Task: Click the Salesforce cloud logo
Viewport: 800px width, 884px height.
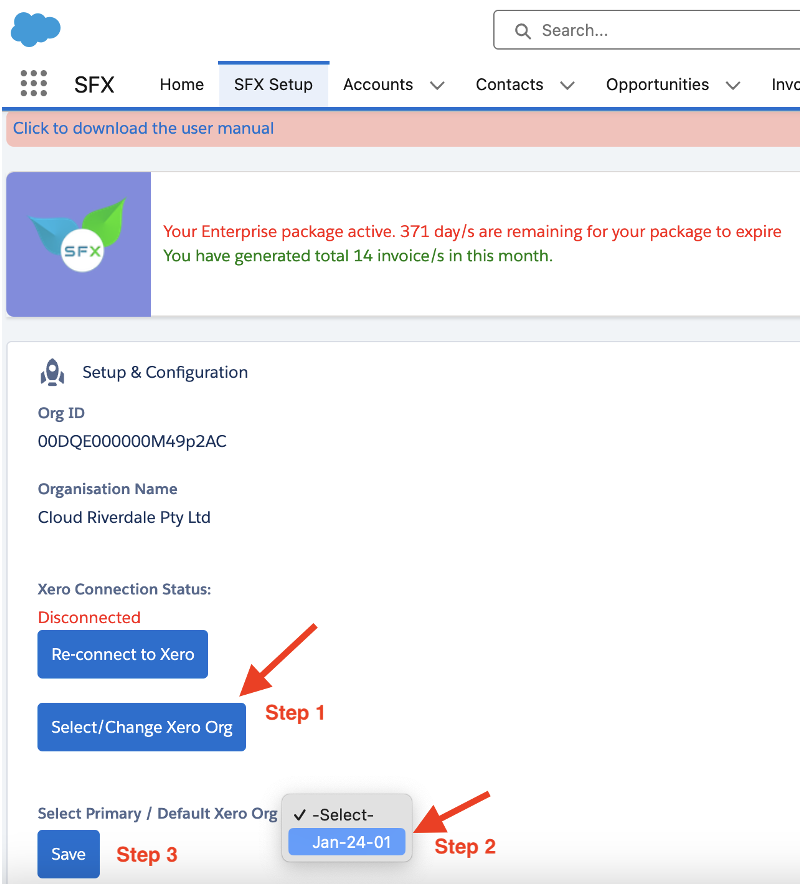Action: point(36,29)
